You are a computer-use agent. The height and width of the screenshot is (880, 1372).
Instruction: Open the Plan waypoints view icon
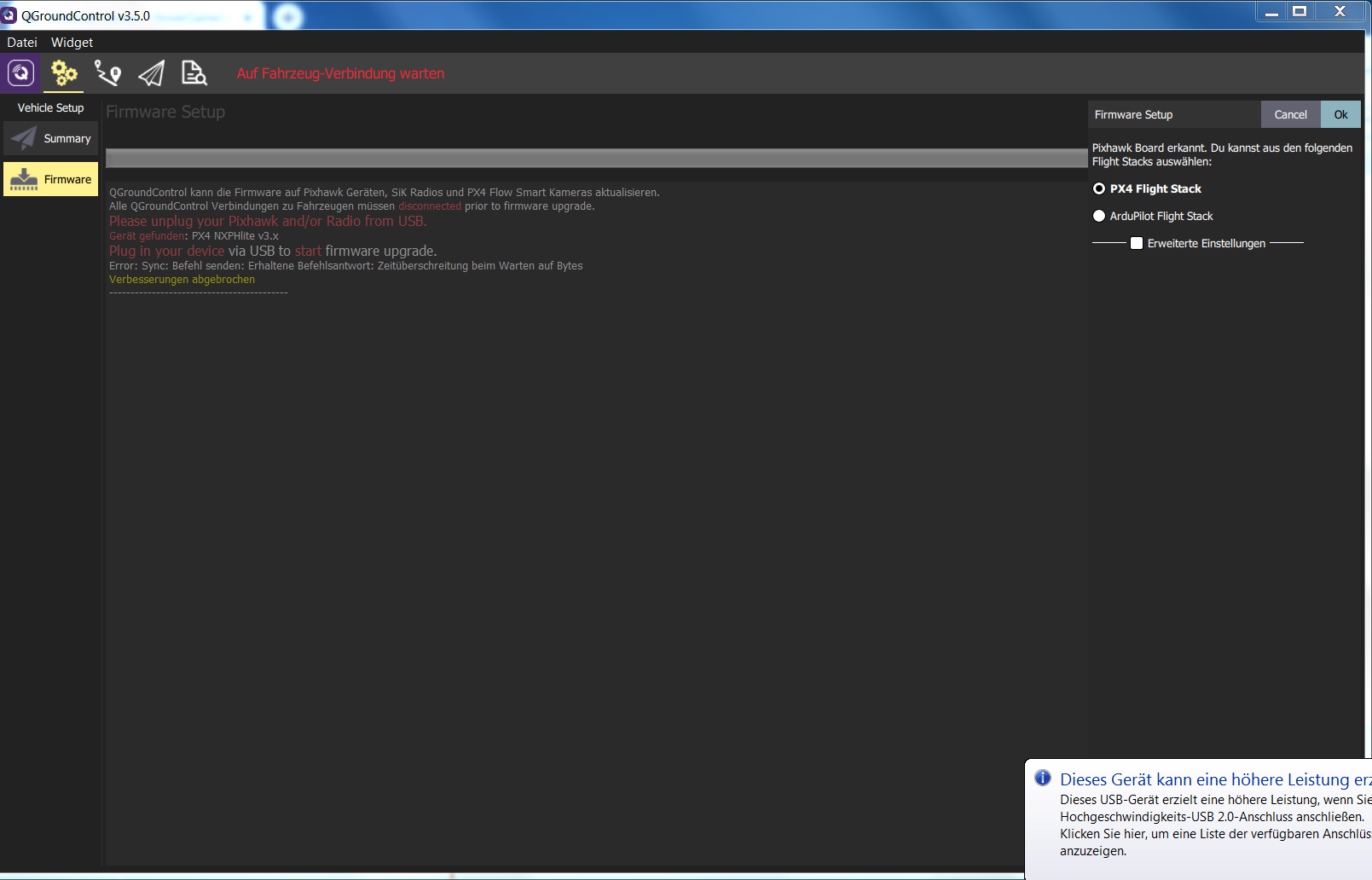107,73
